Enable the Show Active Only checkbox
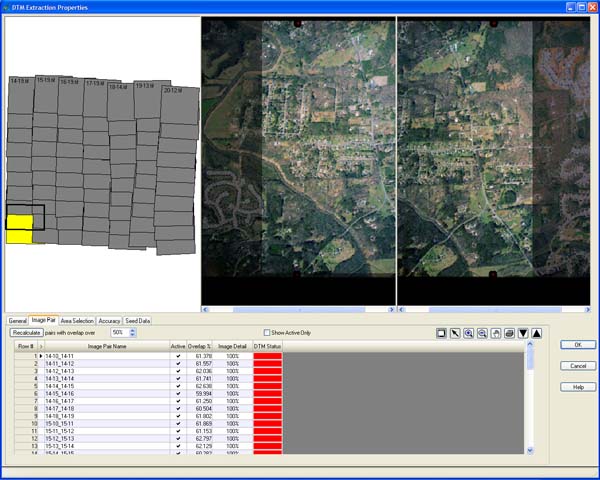This screenshot has width=600, height=480. pyautogui.click(x=267, y=332)
